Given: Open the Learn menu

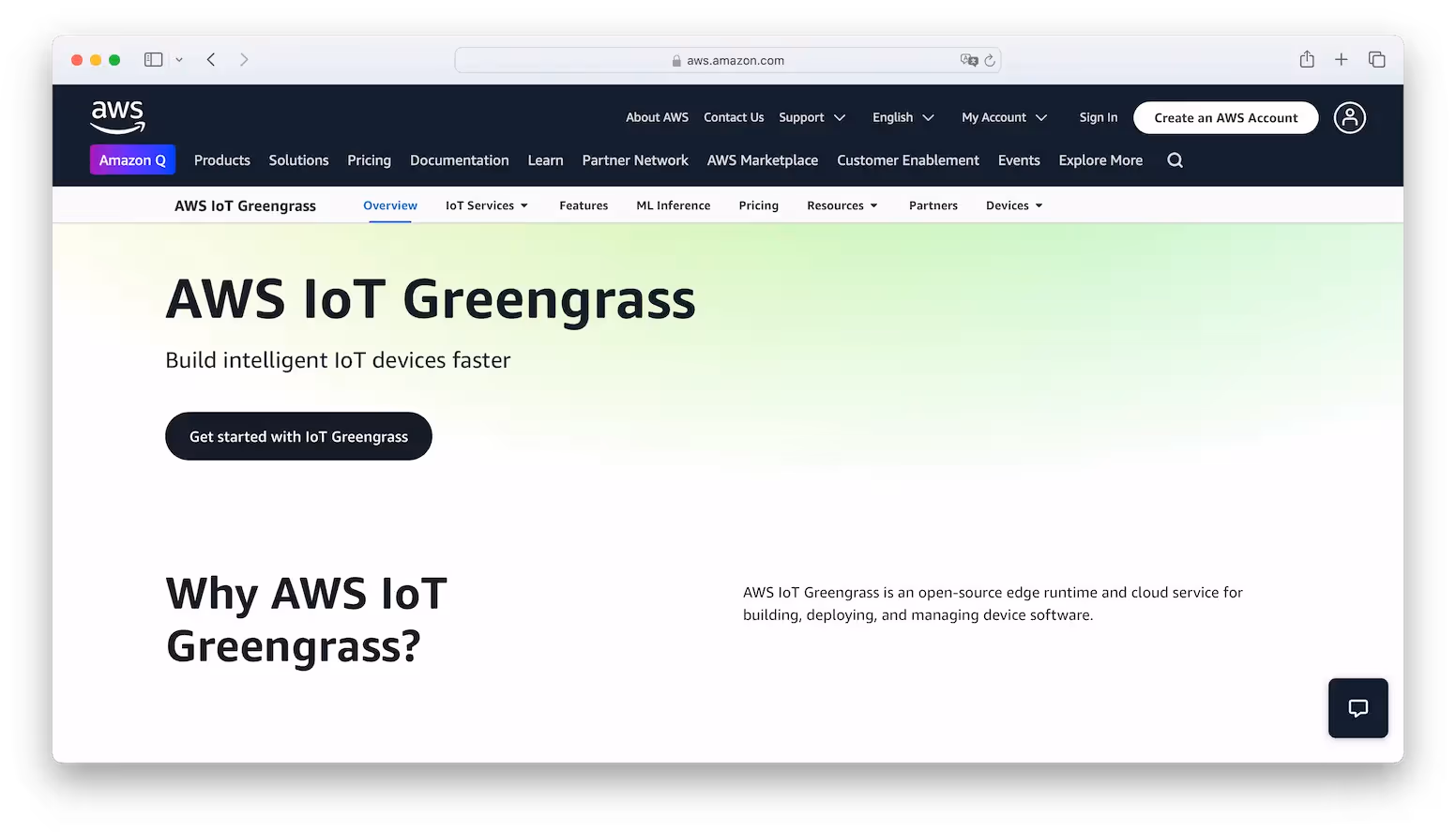Looking at the screenshot, I should click(x=545, y=160).
